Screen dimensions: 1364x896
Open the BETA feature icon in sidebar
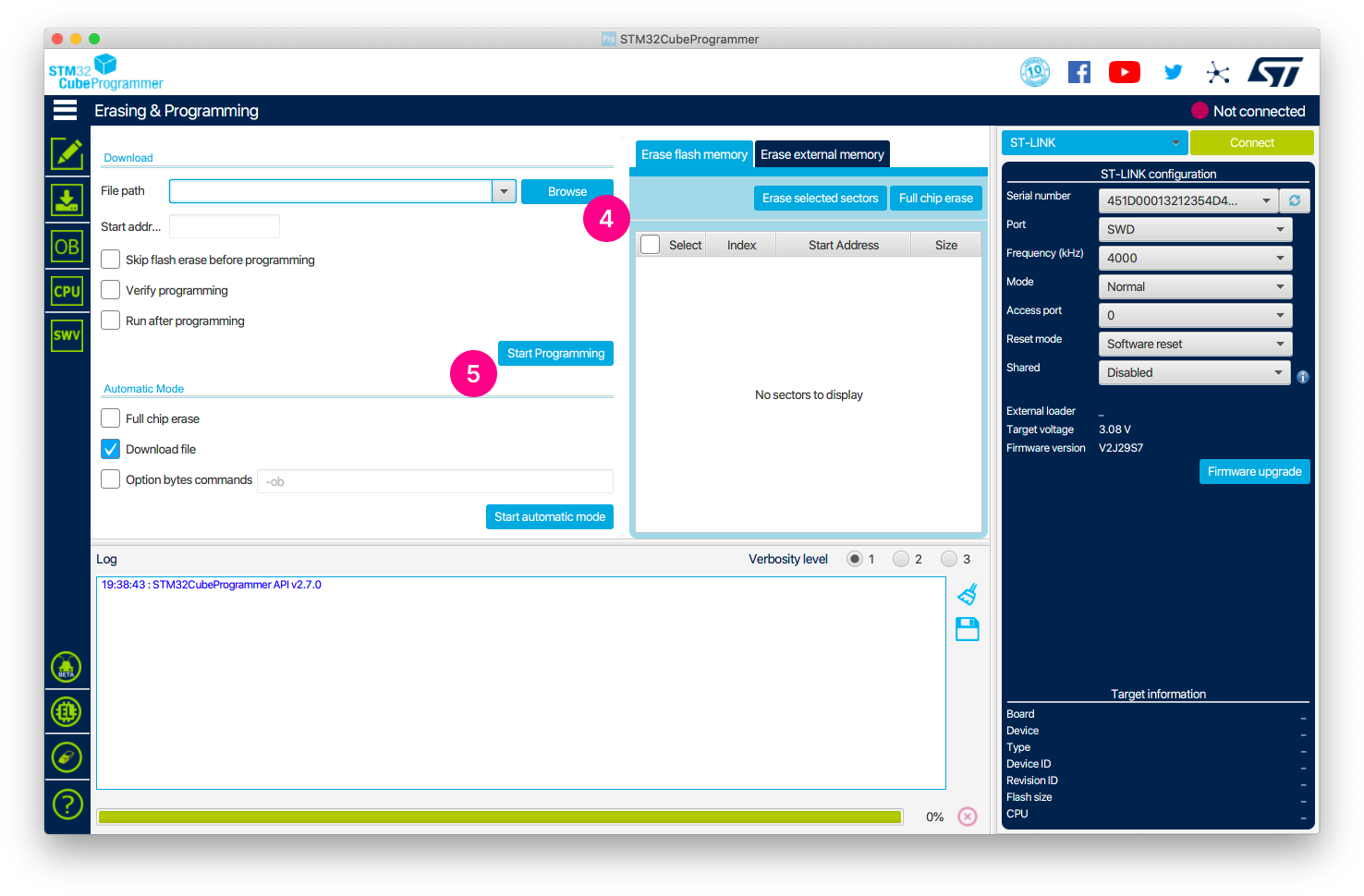point(67,667)
